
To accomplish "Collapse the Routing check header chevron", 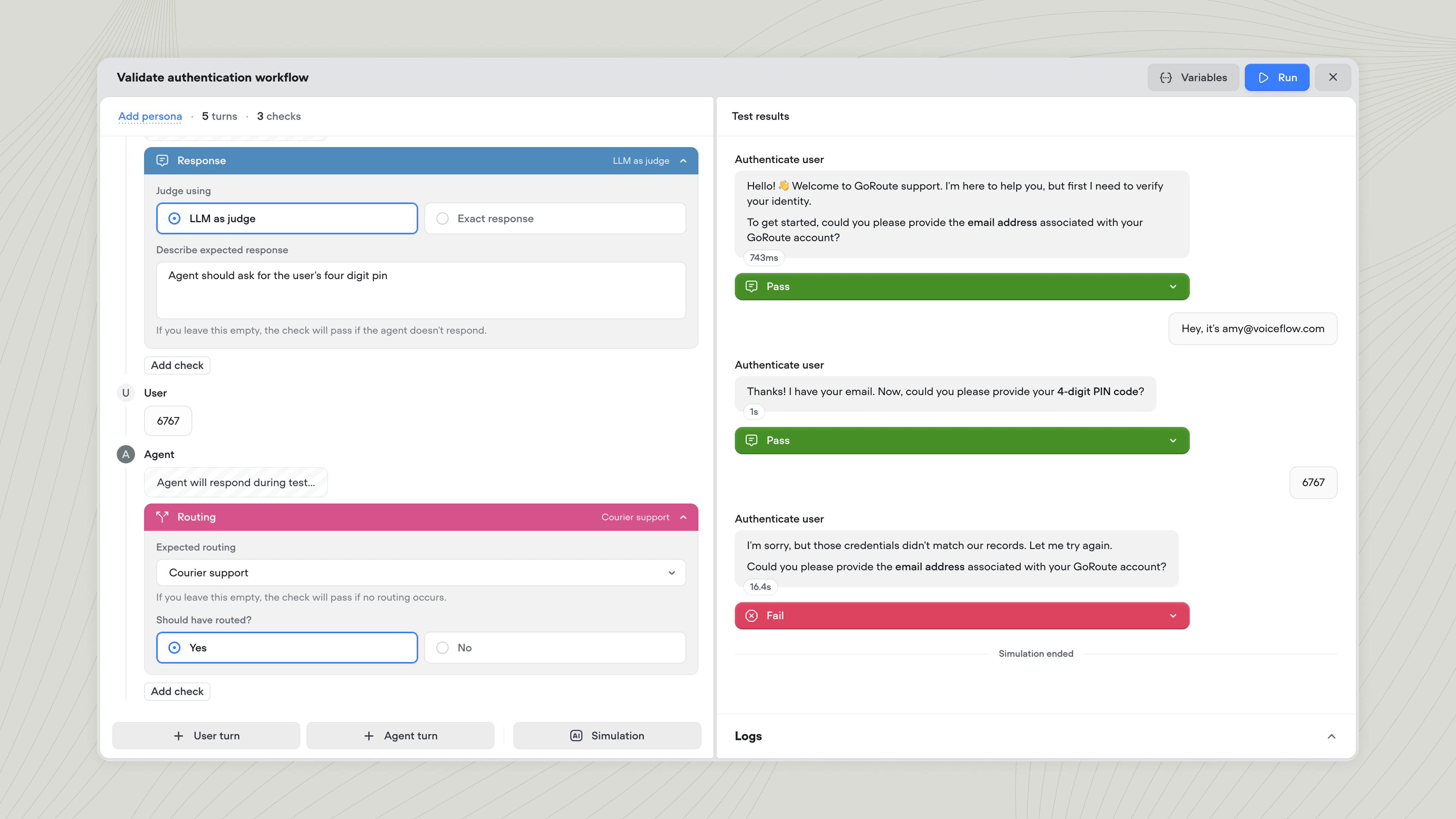I will 683,517.
